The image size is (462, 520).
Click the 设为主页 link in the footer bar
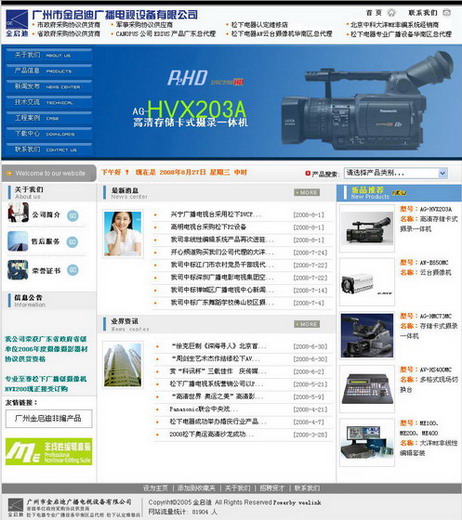(x=155, y=488)
